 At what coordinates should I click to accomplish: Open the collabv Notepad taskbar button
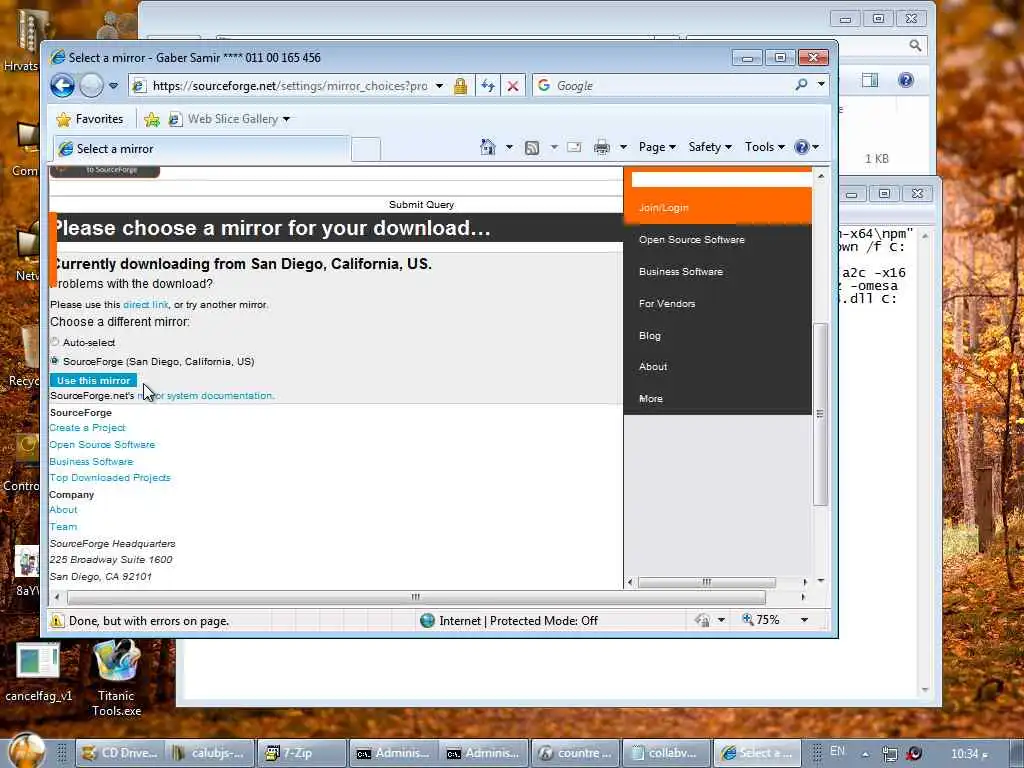(x=665, y=753)
